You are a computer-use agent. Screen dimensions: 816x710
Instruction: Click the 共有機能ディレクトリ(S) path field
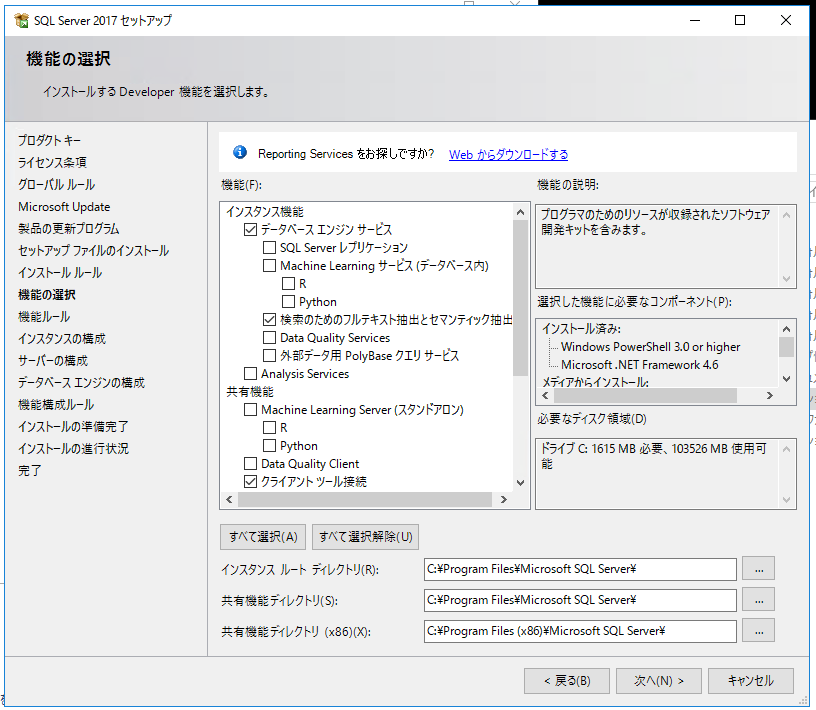coord(580,600)
